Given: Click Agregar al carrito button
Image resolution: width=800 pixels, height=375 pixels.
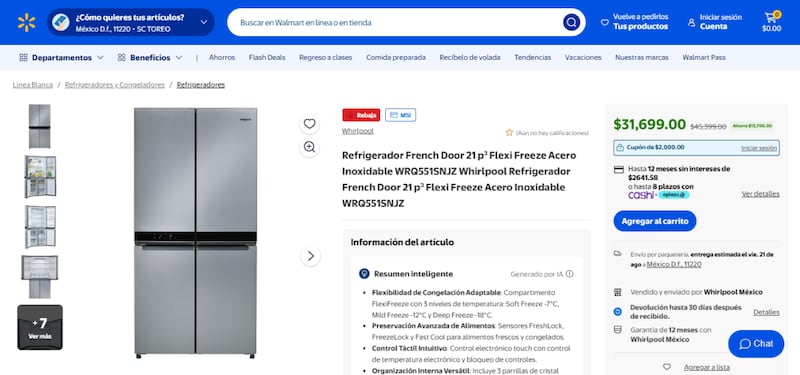Looking at the screenshot, I should tap(655, 221).
